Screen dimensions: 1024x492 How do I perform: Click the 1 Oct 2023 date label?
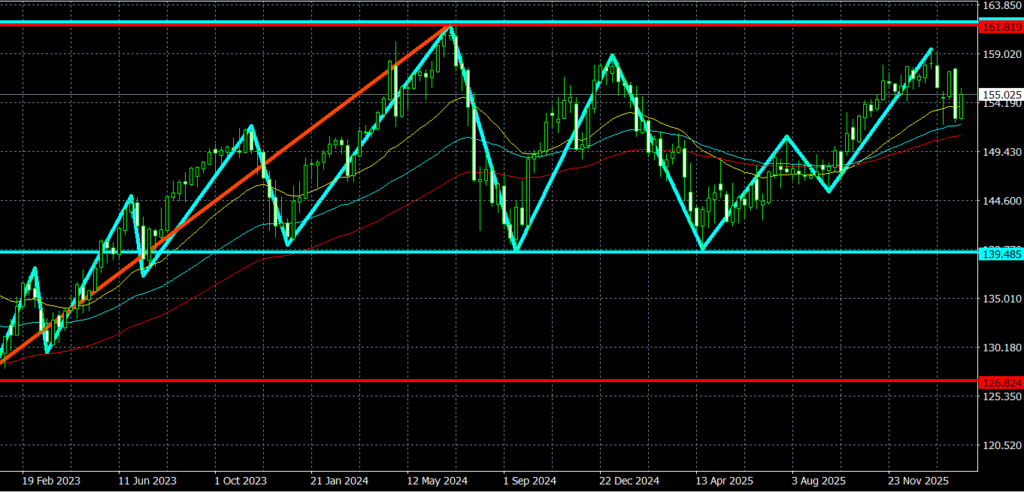[238, 480]
